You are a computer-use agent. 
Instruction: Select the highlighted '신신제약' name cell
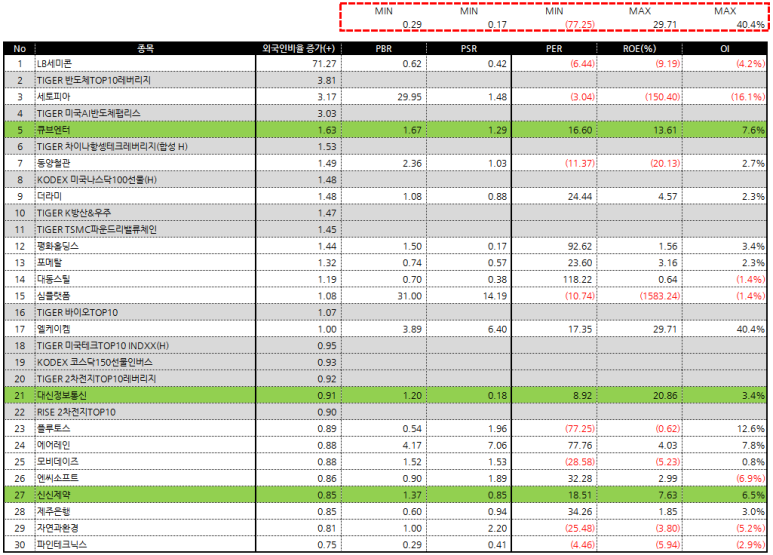(54, 495)
